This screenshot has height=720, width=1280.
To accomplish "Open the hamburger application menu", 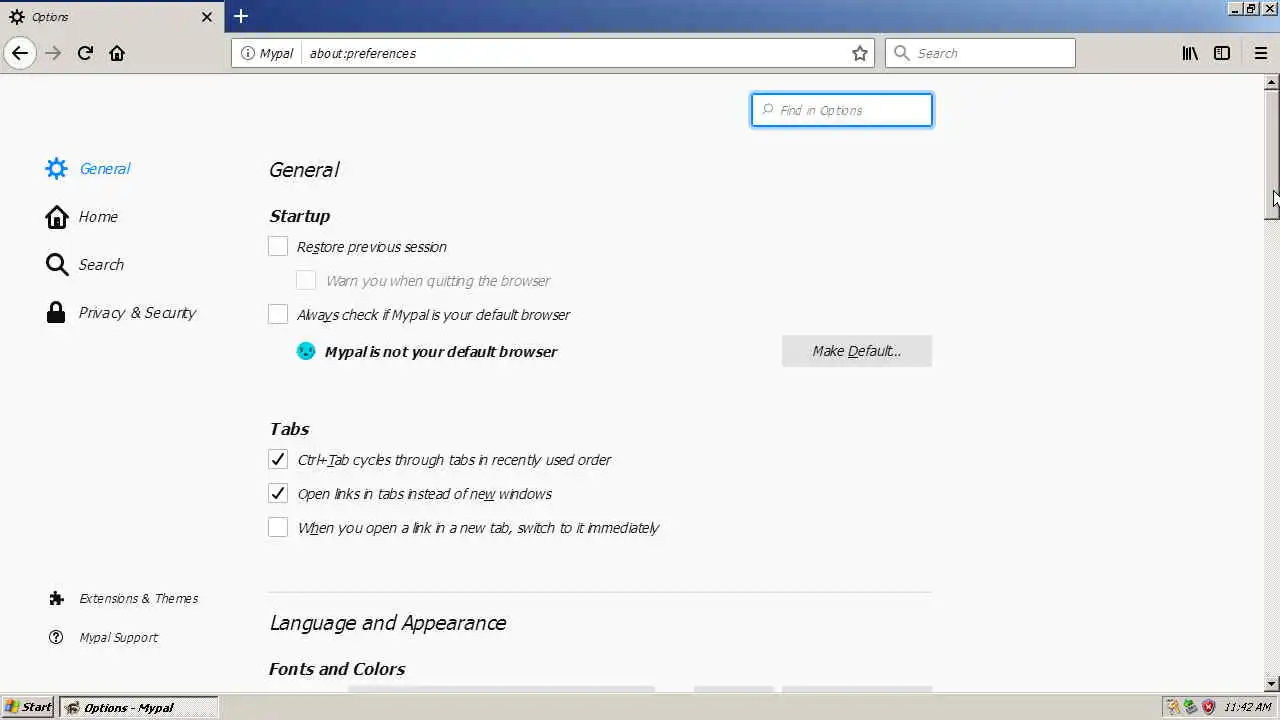I will pyautogui.click(x=1260, y=53).
